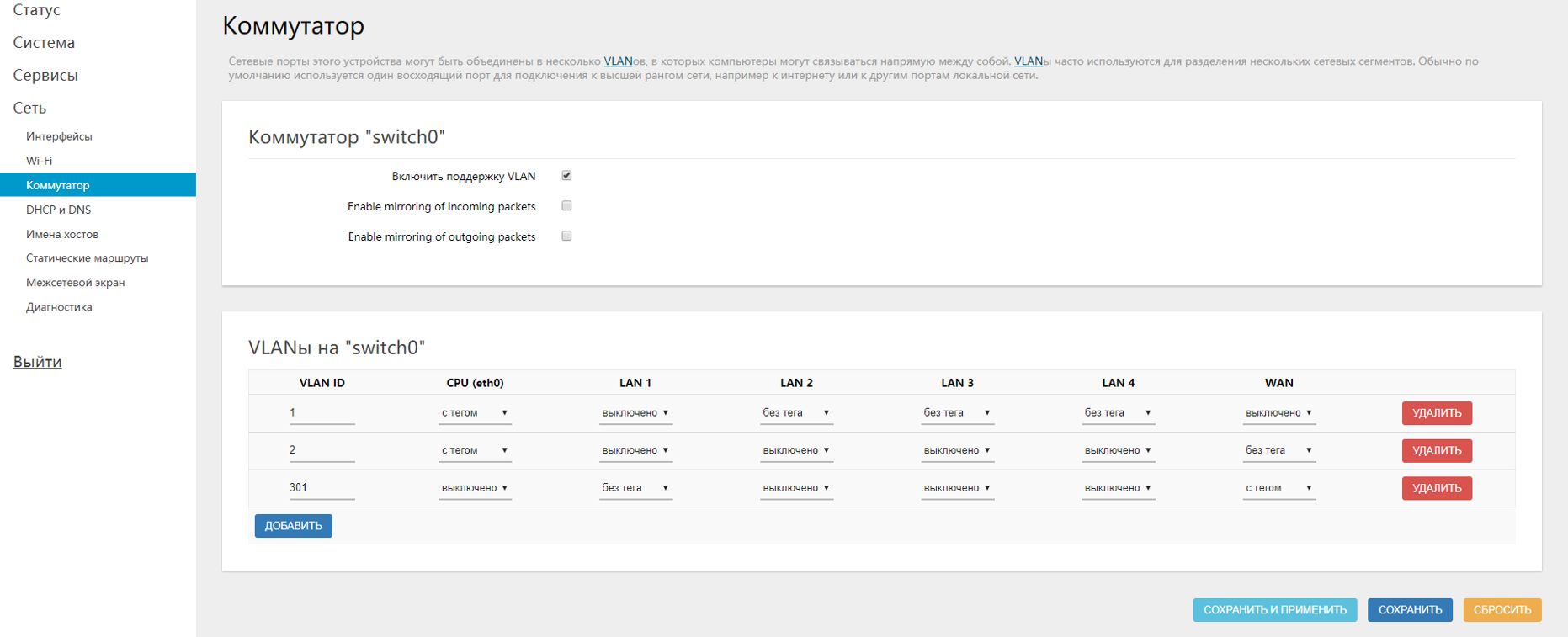Viewport: 1568px width, 637px height.
Task: Follow the first VLAN link in description
Action: point(618,61)
